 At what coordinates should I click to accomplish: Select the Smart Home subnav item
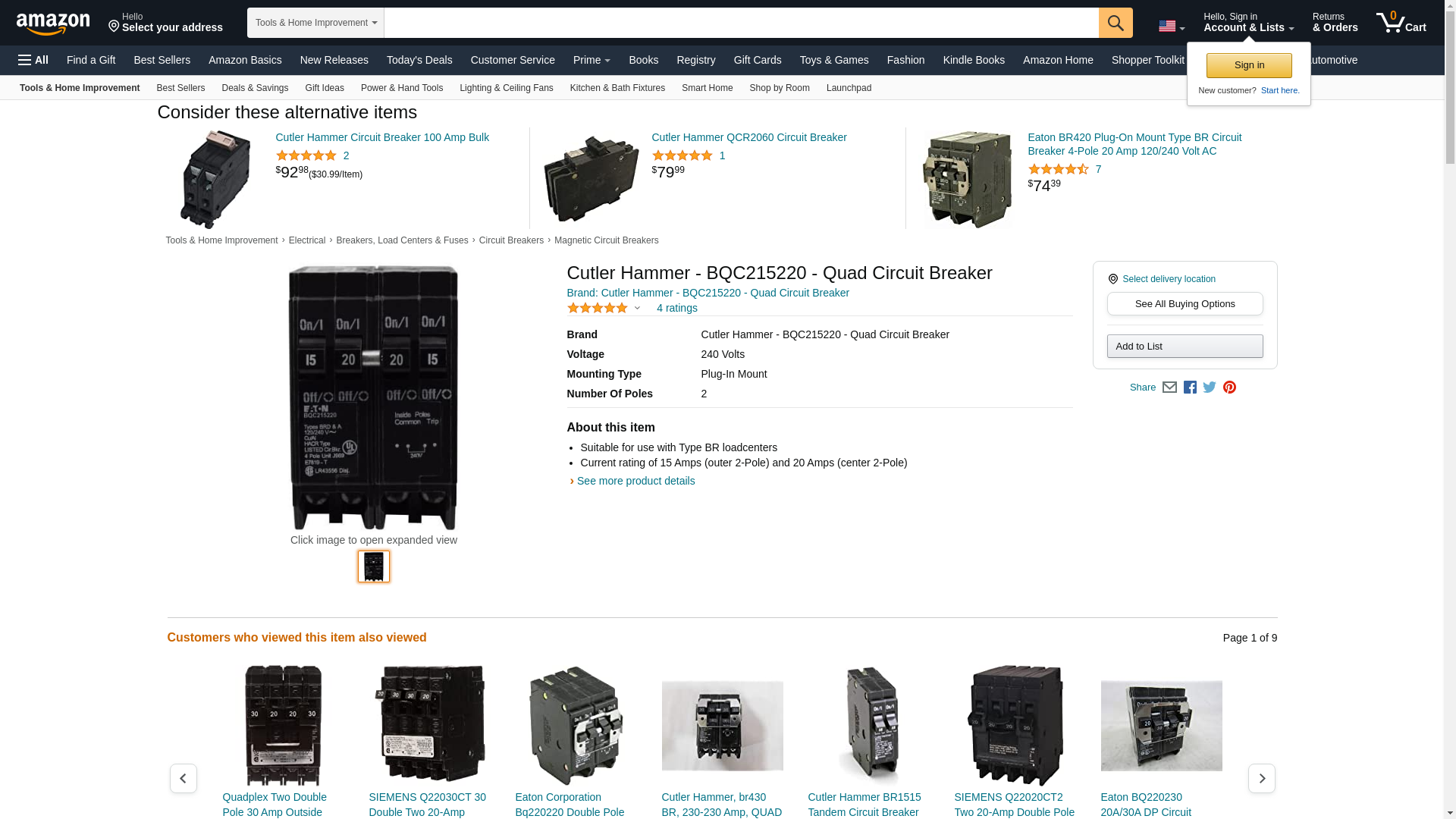tap(707, 88)
